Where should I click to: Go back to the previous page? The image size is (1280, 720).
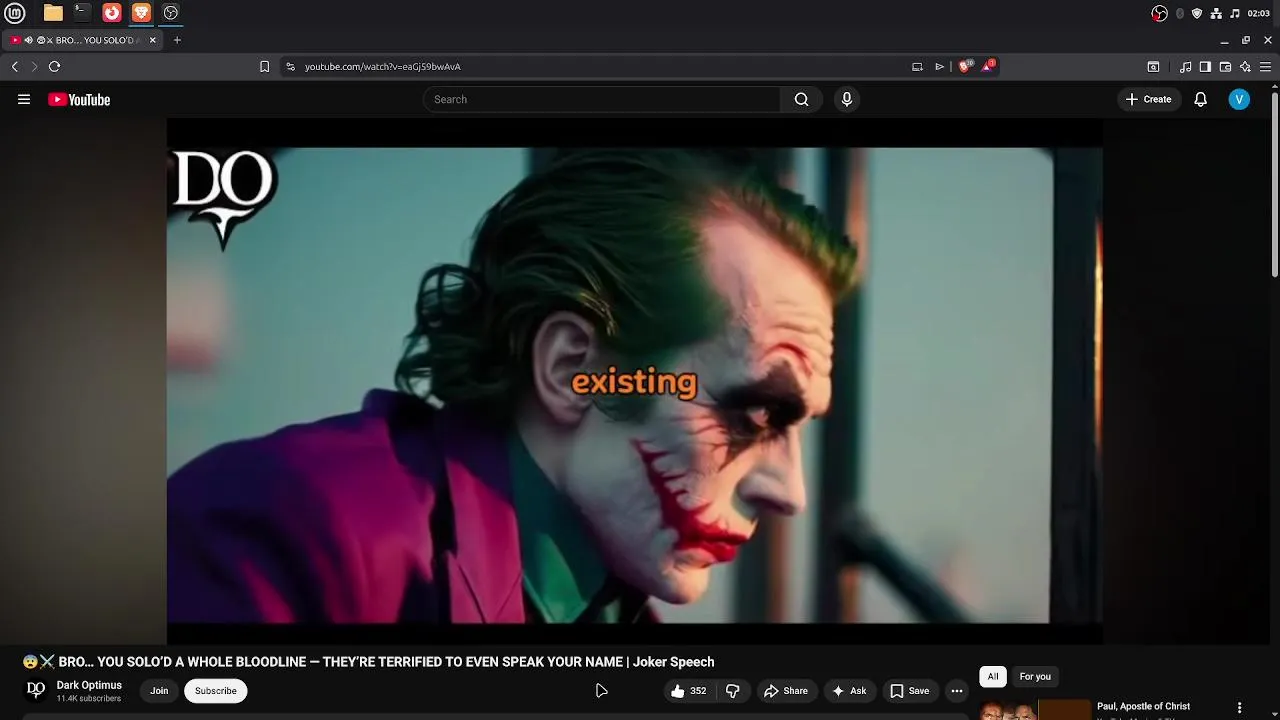(x=15, y=66)
